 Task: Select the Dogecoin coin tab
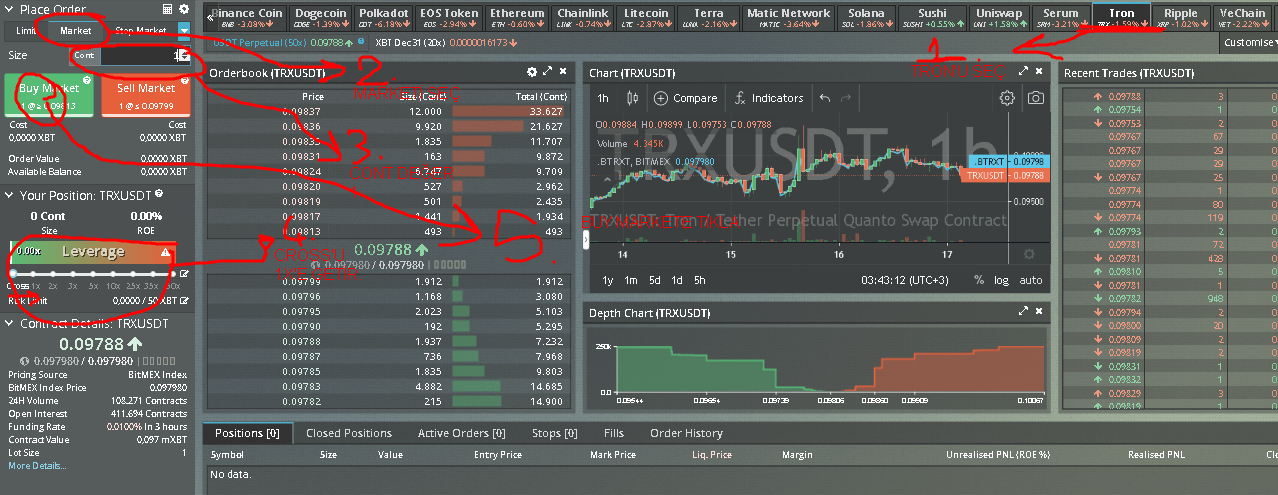tap(320, 17)
